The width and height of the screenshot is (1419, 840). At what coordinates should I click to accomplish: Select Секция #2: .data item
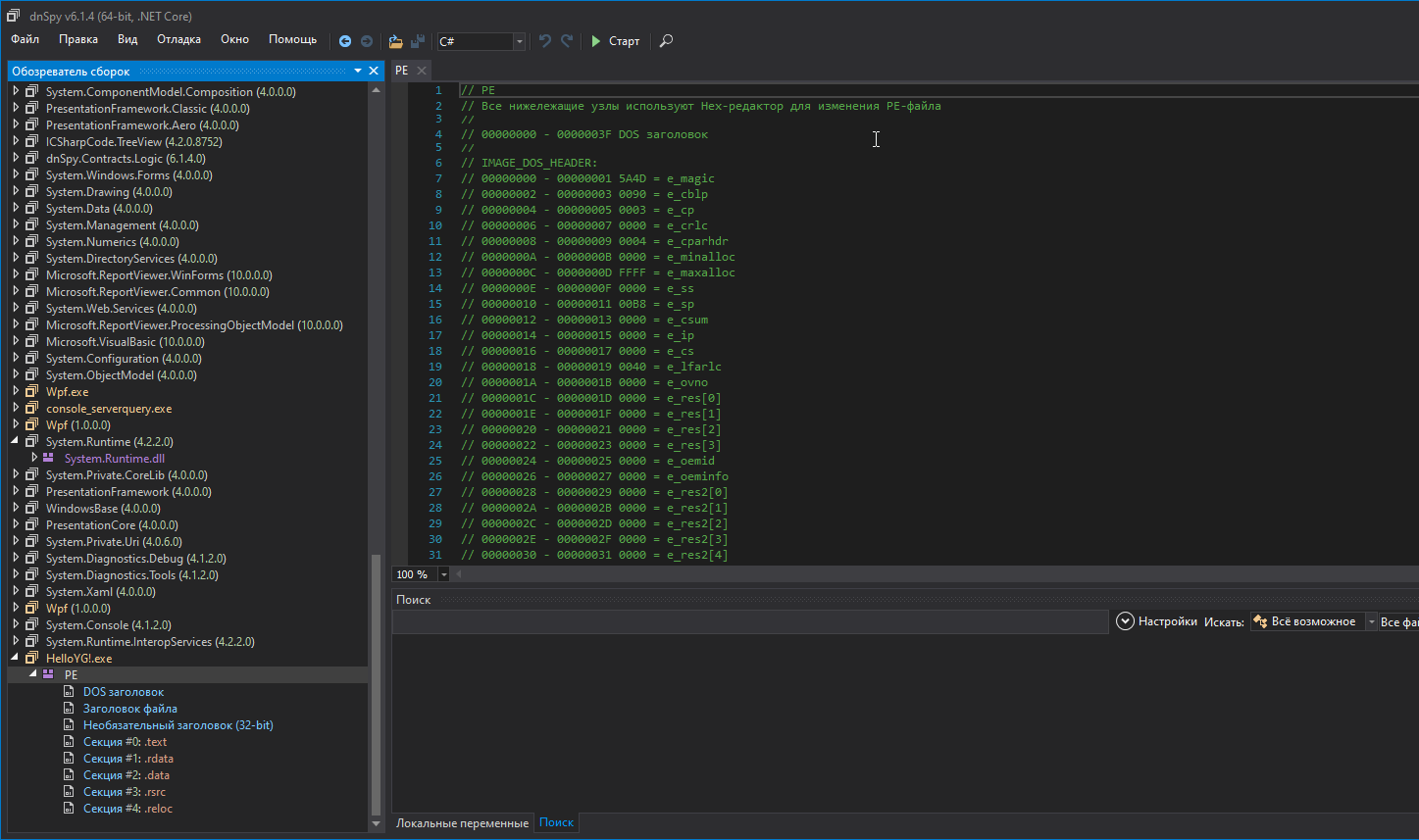[x=127, y=775]
